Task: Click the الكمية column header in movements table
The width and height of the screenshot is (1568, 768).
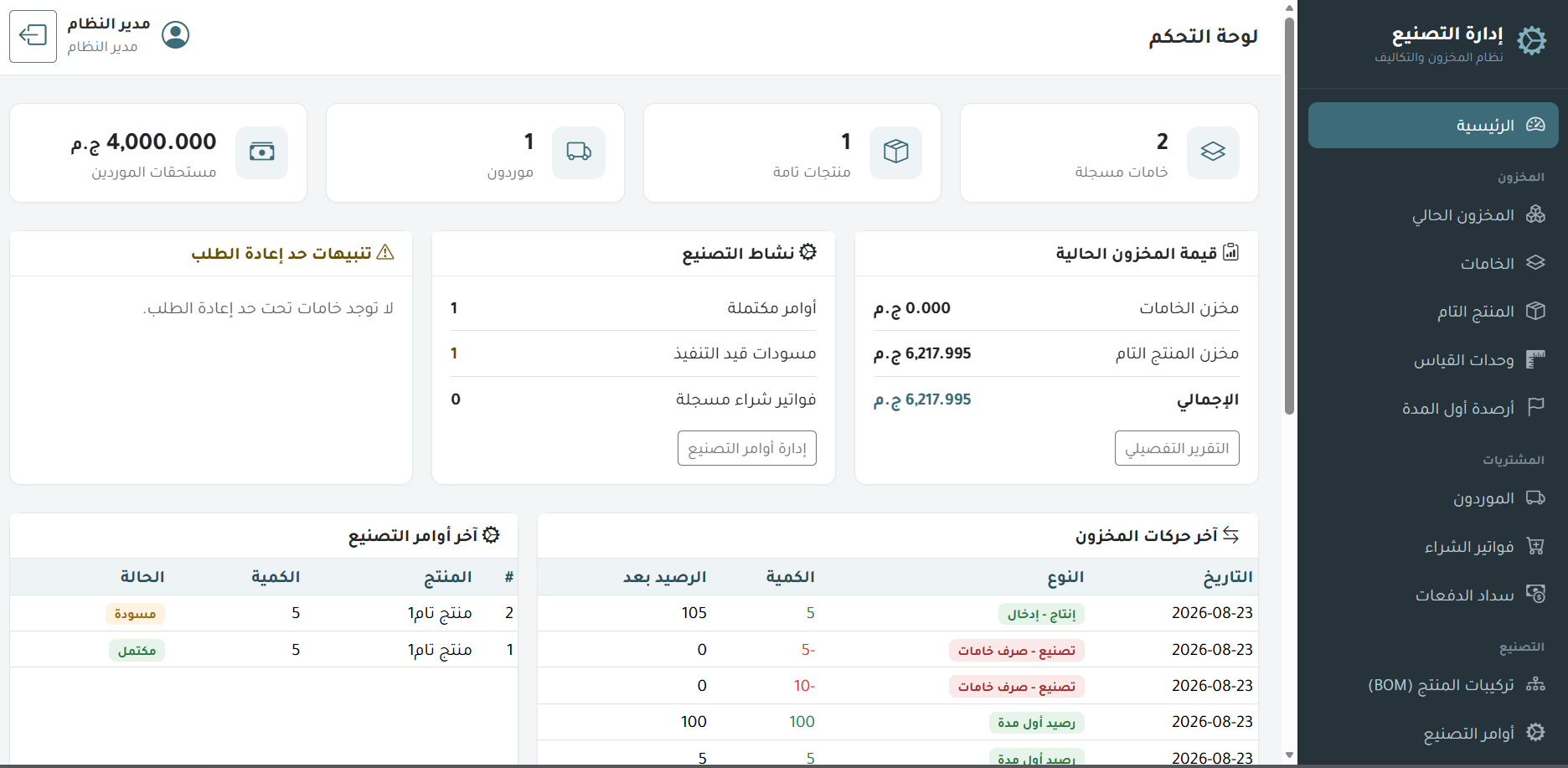Action: coord(790,577)
